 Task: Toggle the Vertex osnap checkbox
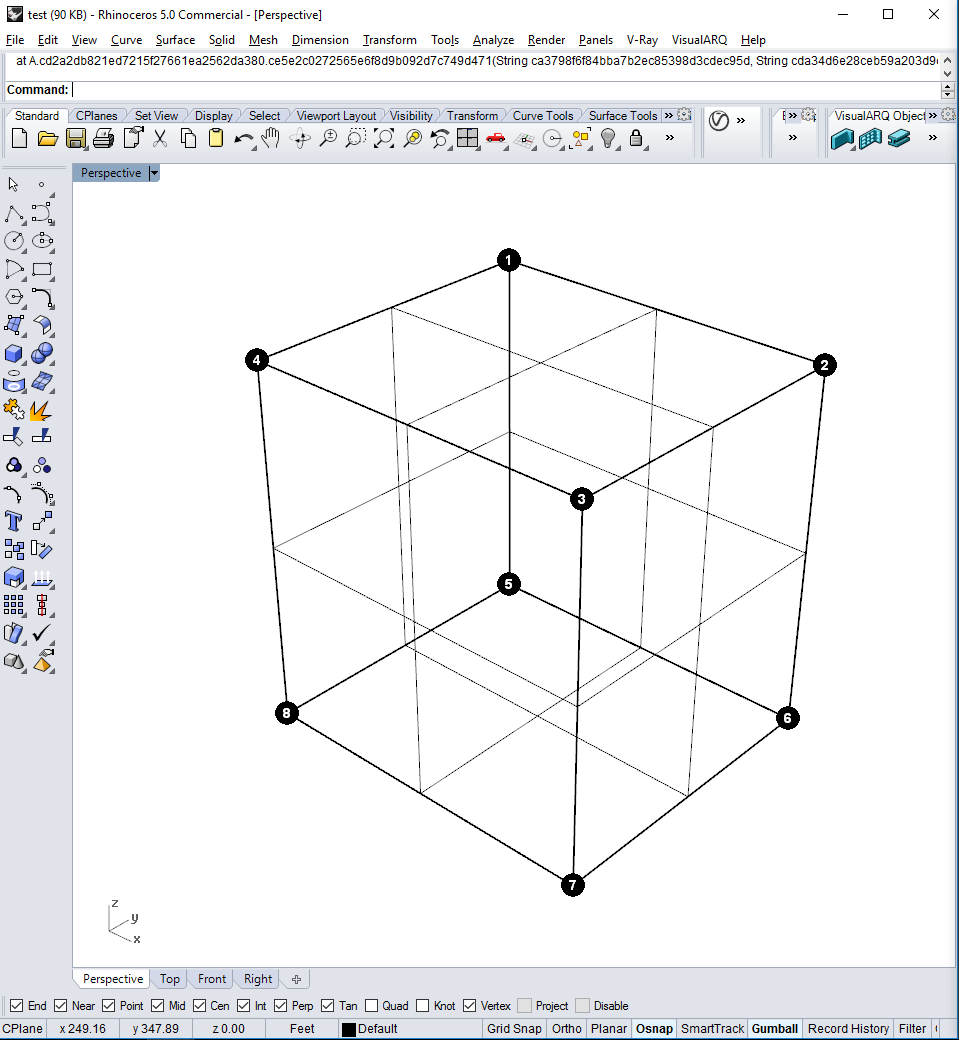click(x=470, y=1006)
